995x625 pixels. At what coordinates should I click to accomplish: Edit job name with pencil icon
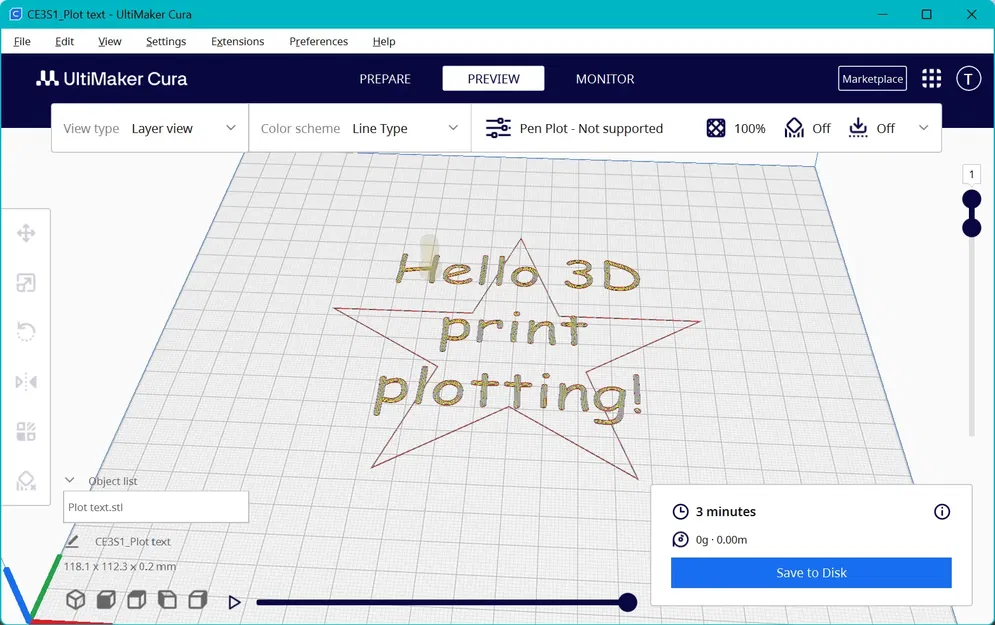point(72,541)
